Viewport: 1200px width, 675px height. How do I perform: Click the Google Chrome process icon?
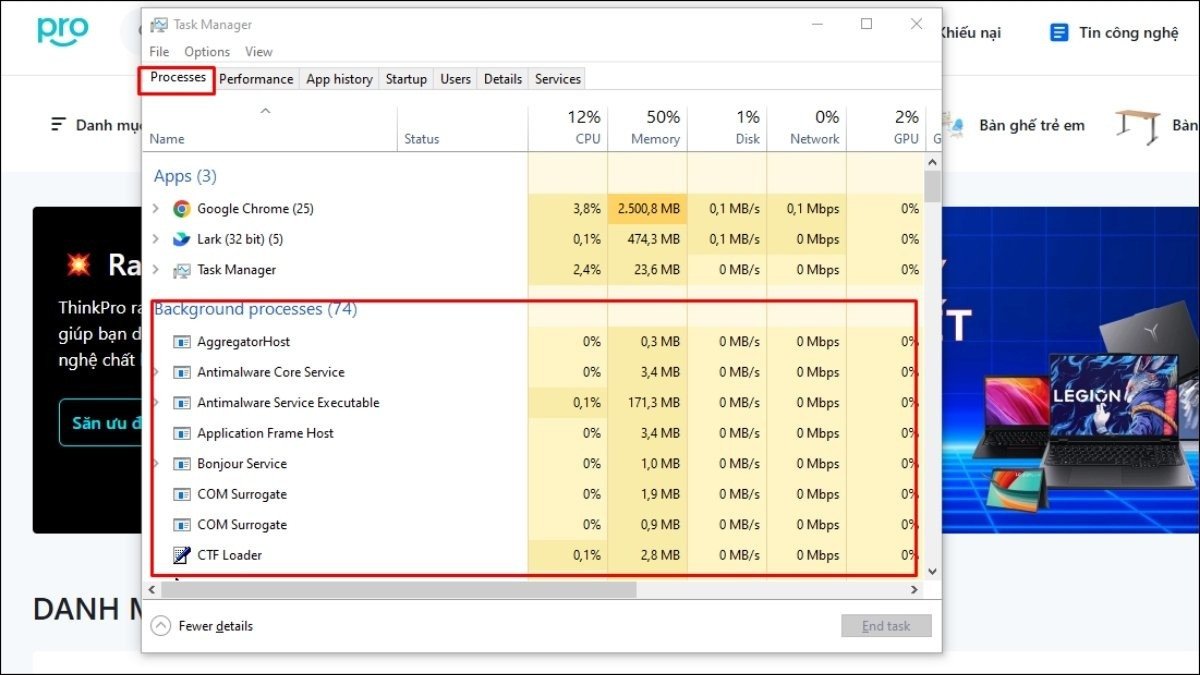pos(182,208)
